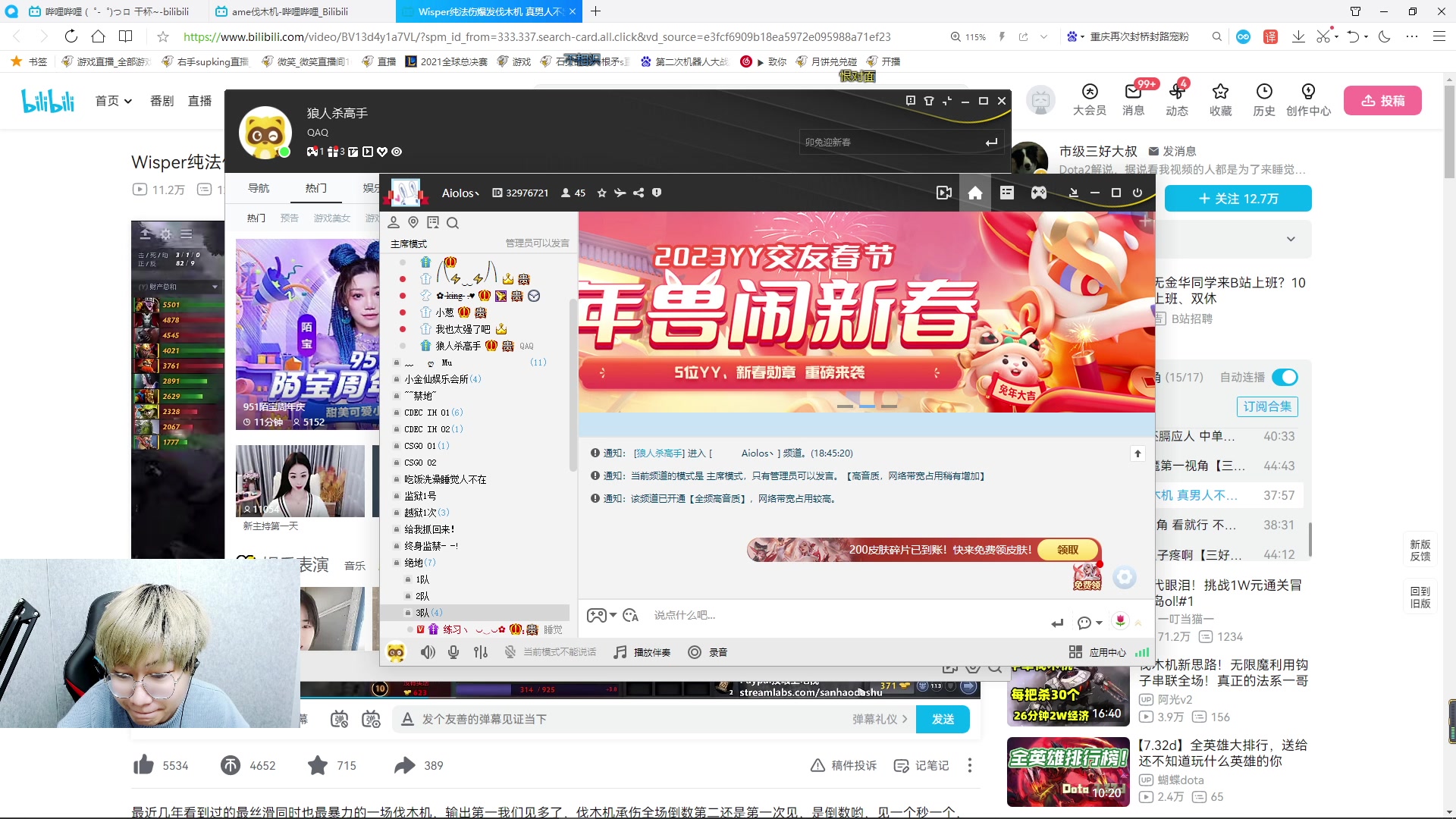The image size is (1456, 819).
Task: Click the YY font/emoji style icon in chat input
Action: (631, 615)
